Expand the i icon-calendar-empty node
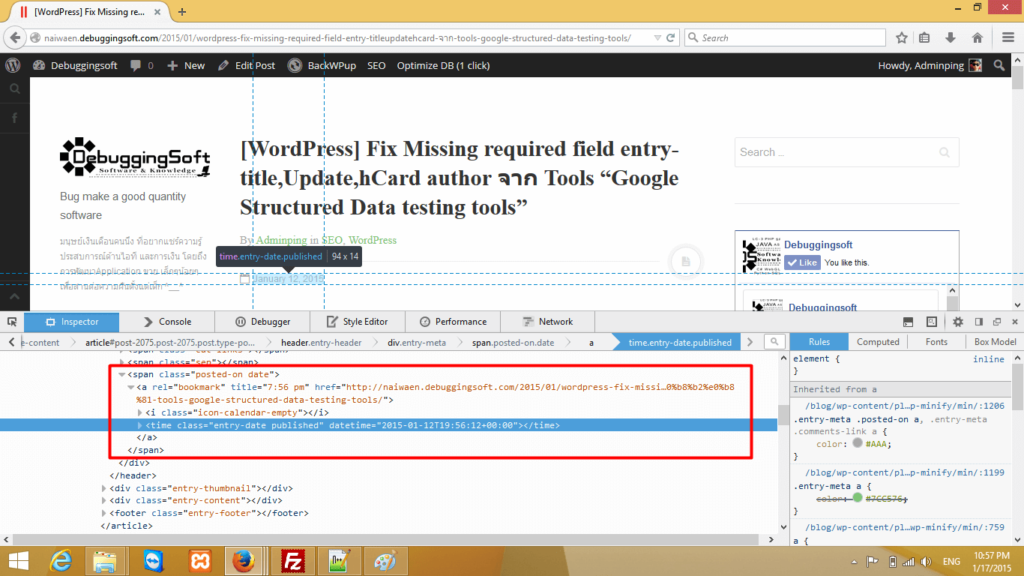 click(x=140, y=413)
